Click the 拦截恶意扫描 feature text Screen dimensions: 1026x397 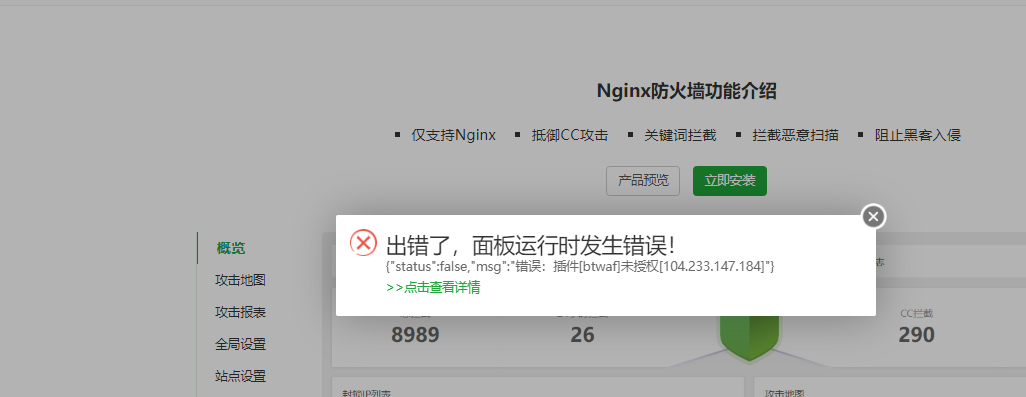[x=796, y=135]
